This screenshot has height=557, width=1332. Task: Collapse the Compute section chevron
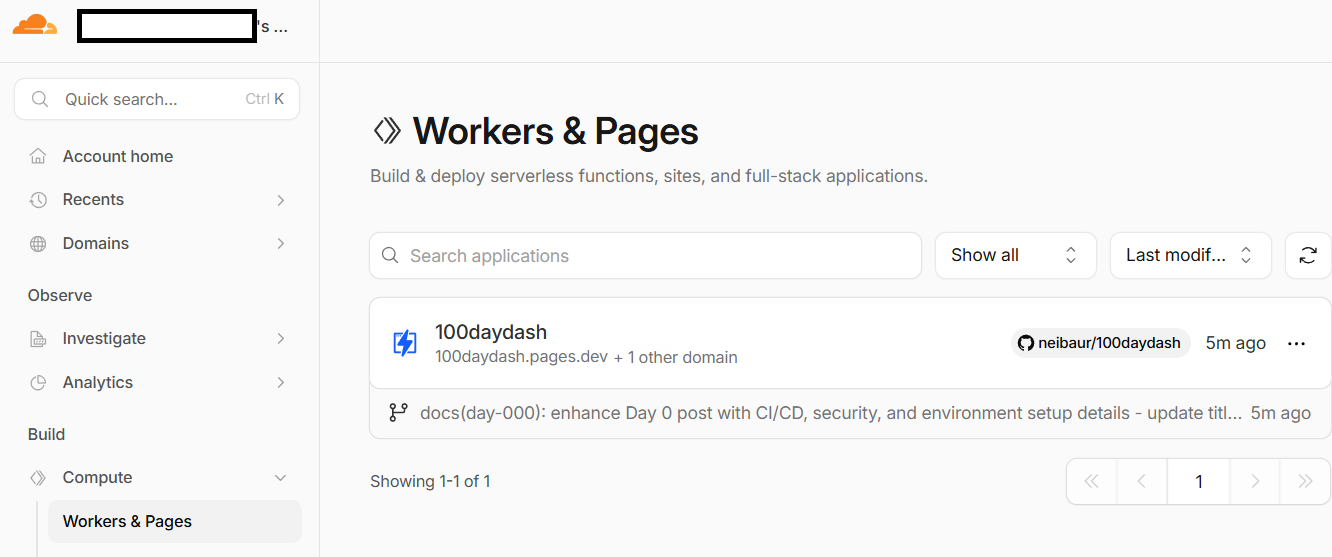[x=281, y=478]
